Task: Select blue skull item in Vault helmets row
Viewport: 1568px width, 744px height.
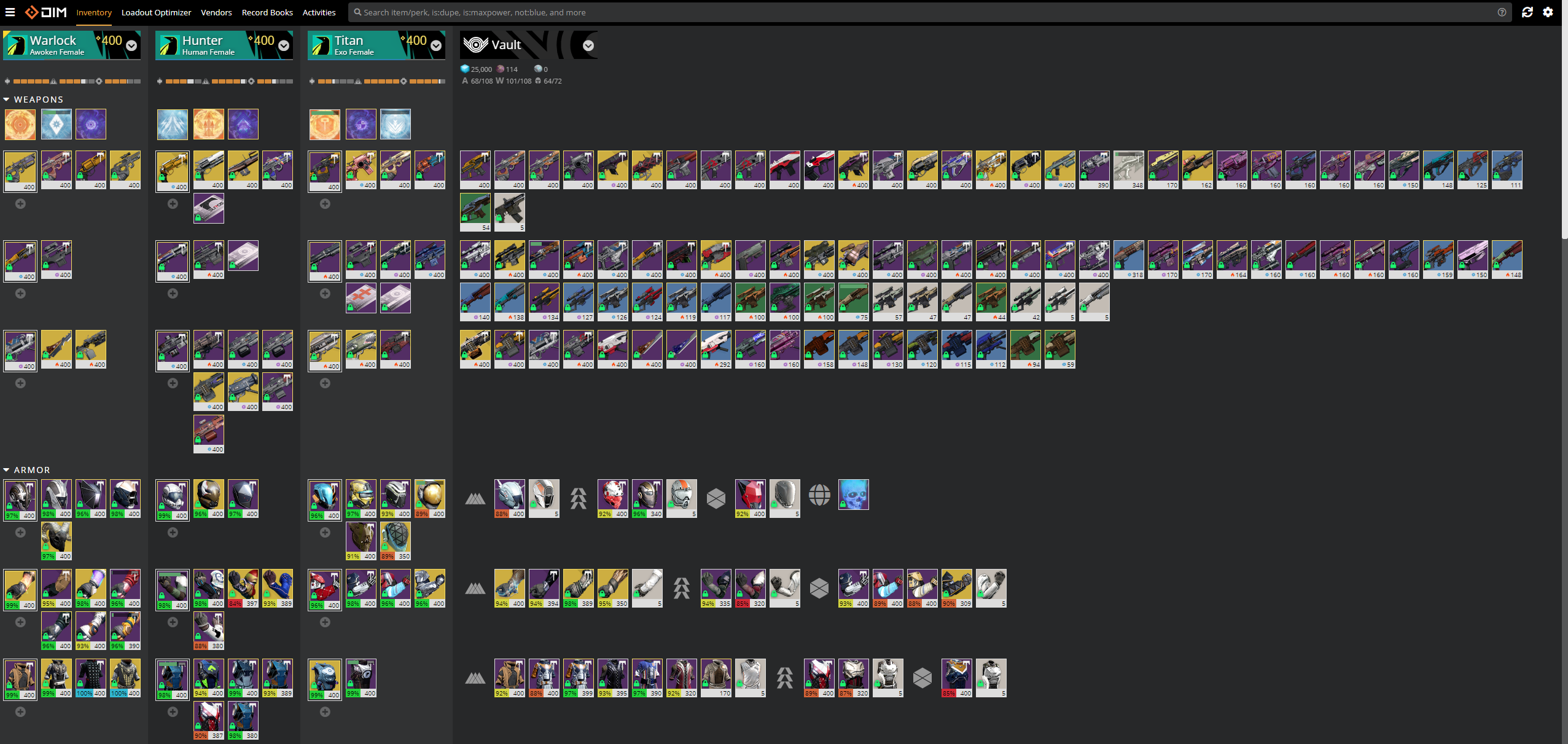Action: pos(854,495)
